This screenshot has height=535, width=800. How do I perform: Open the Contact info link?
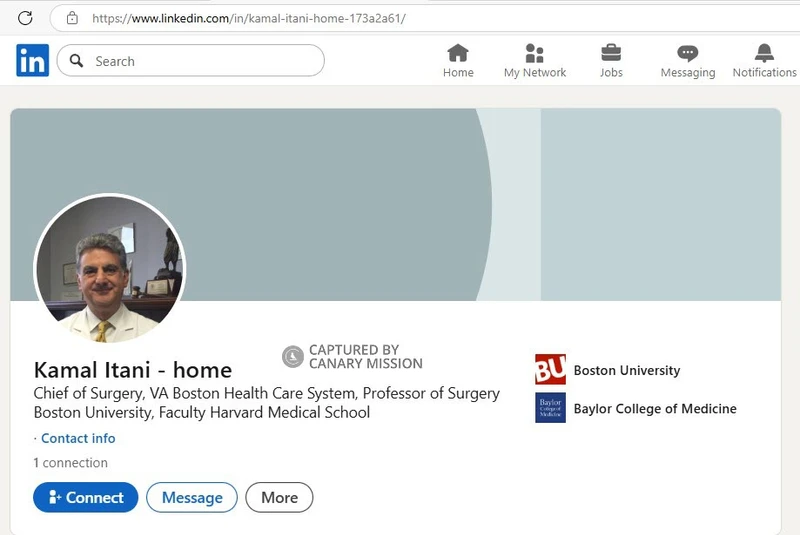click(x=78, y=438)
